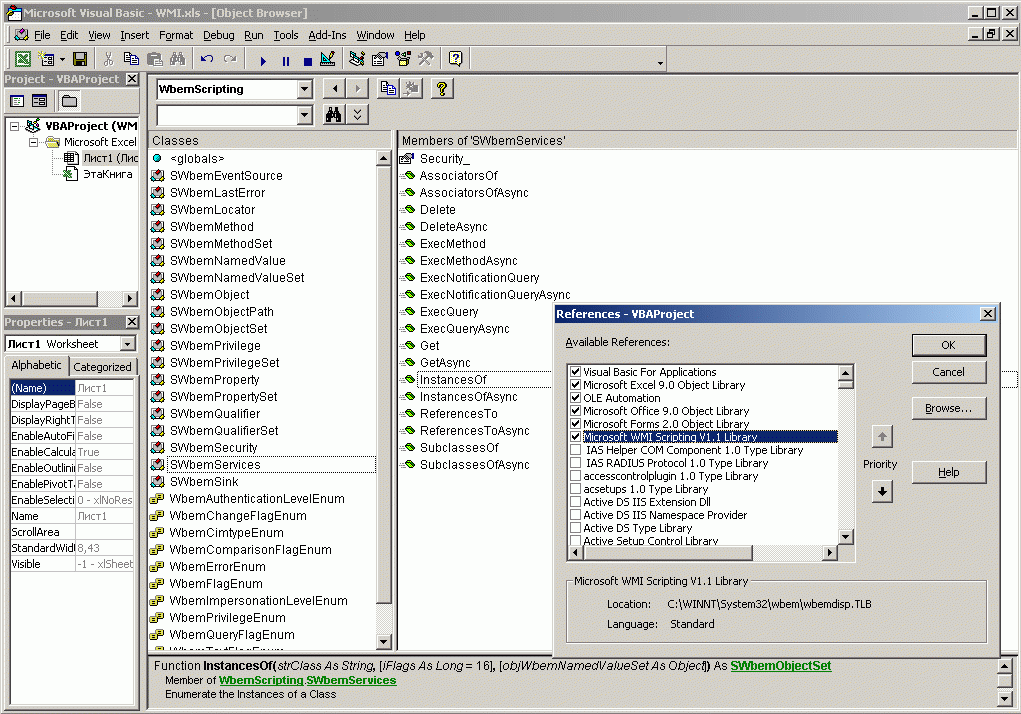This screenshot has width=1021, height=714.
Task: Open Project Explorer toolbar icon
Action: tap(357, 59)
